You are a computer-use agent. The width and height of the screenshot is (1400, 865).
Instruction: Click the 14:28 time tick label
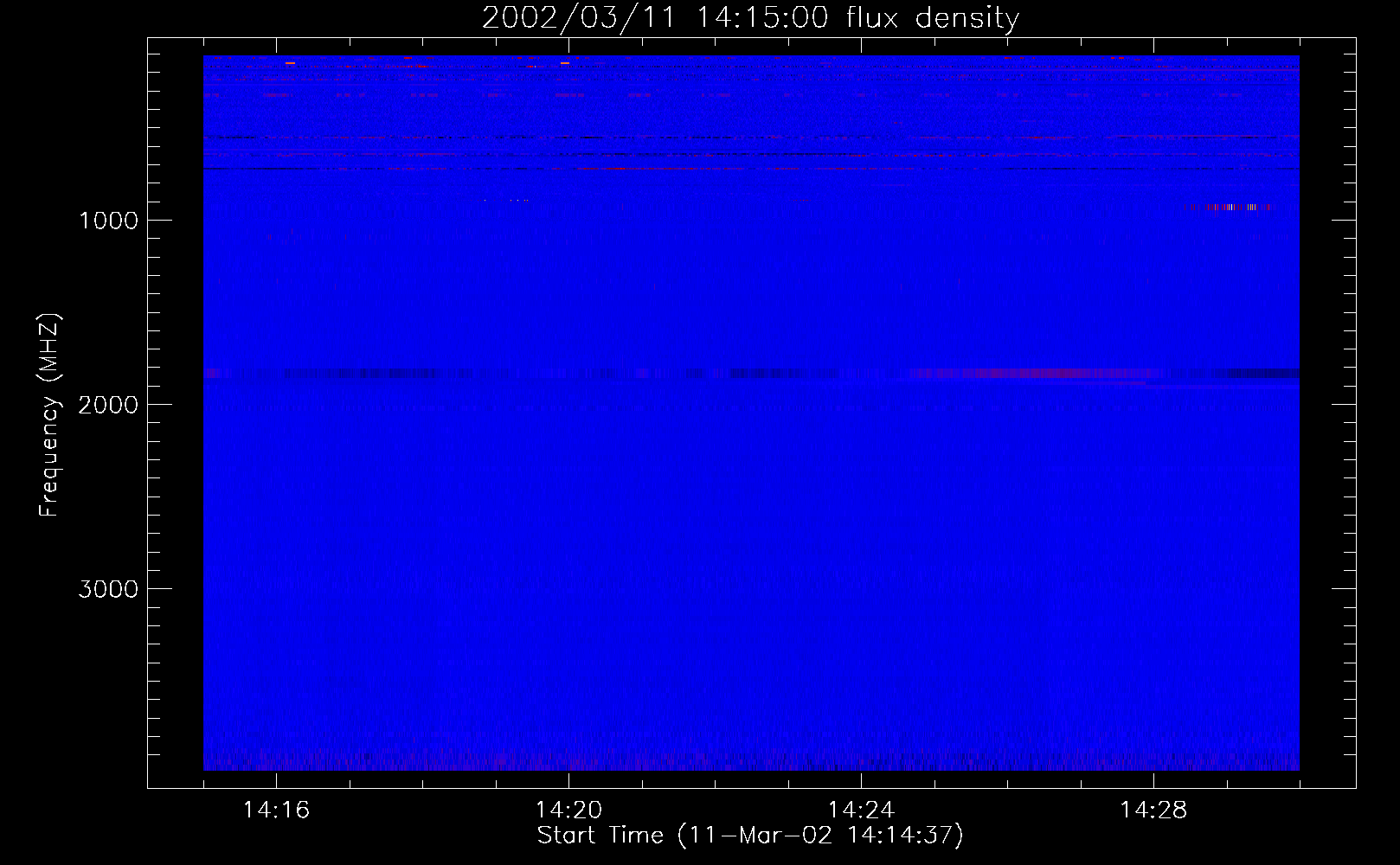[x=1153, y=811]
